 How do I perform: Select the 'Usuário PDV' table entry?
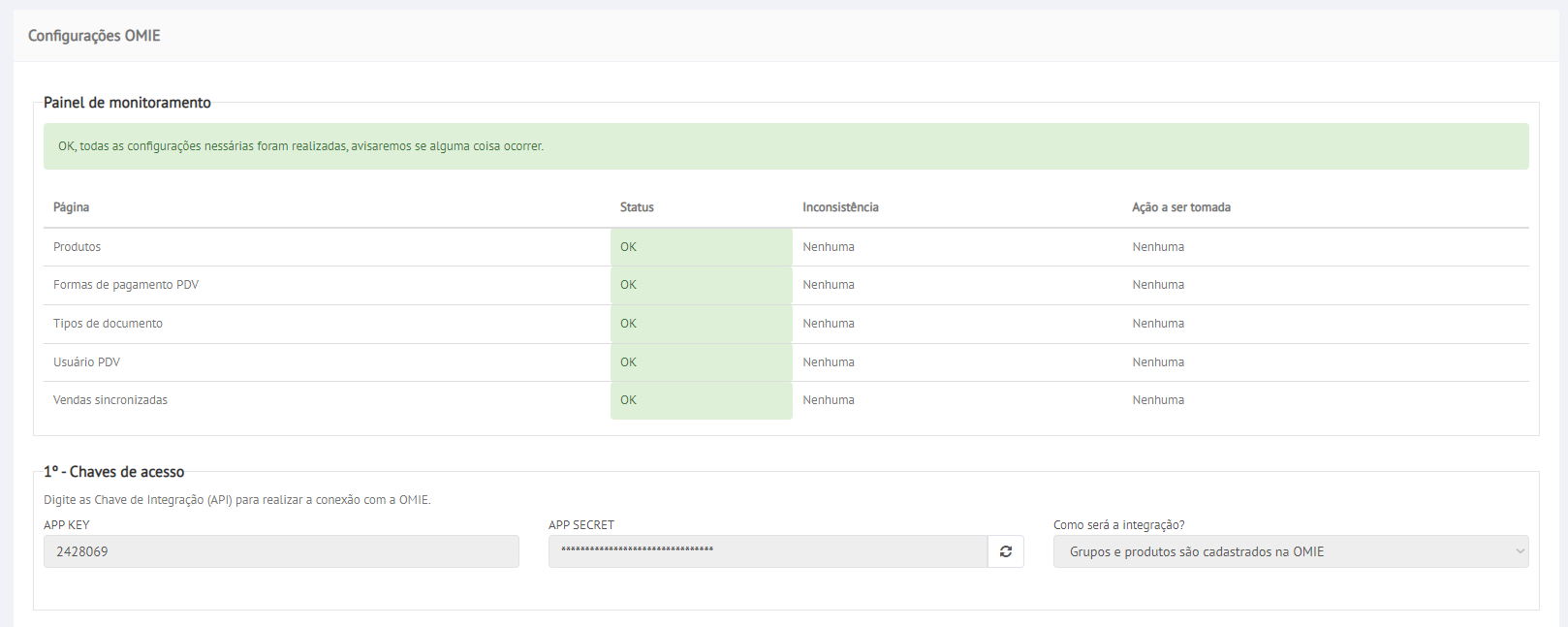(x=86, y=362)
